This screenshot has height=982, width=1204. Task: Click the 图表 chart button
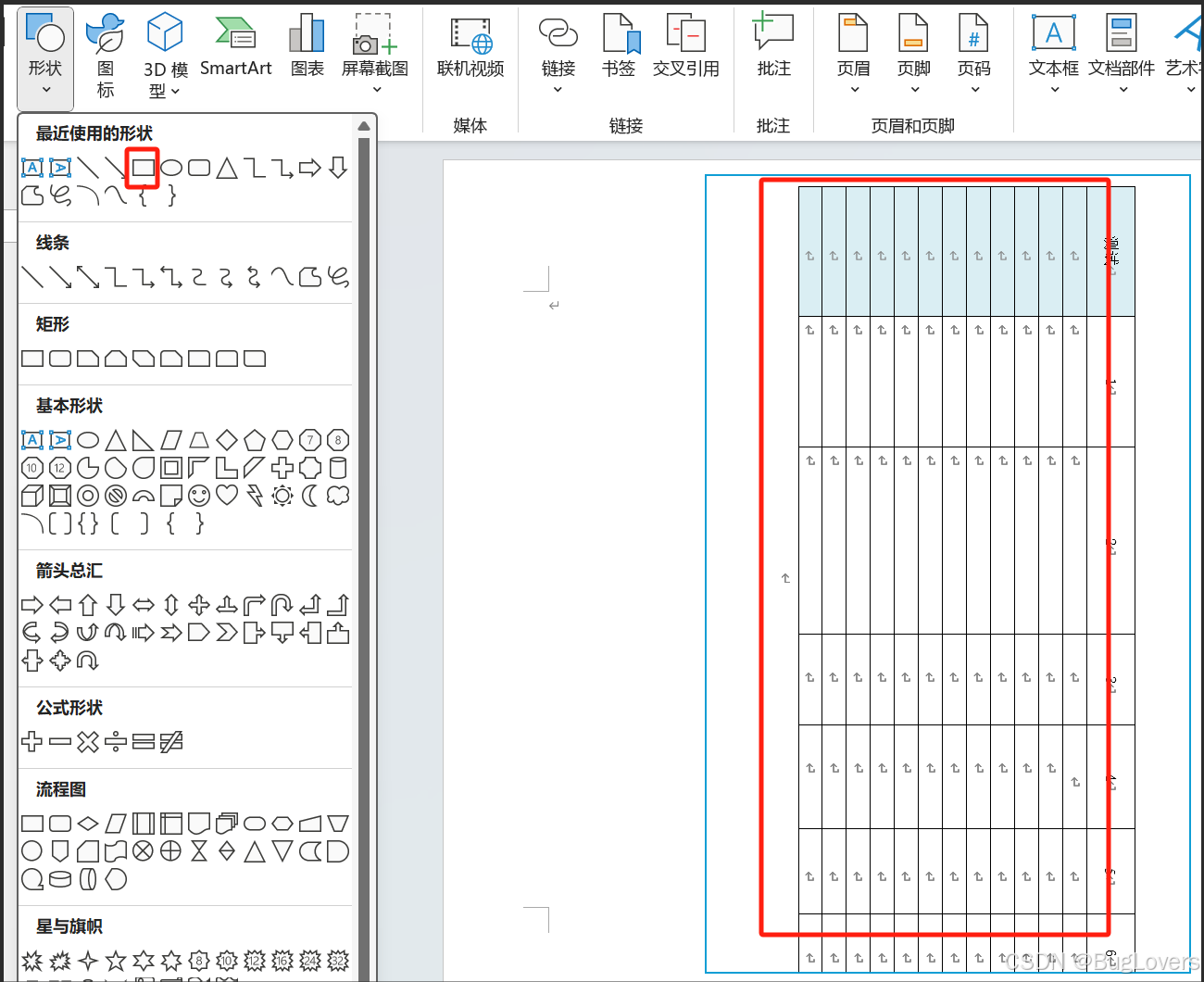tap(307, 44)
